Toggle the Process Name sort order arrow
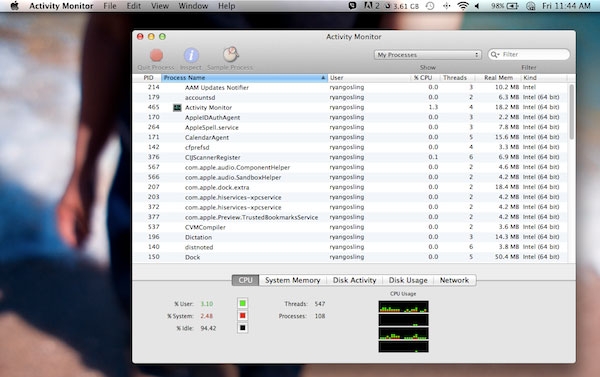 323,78
